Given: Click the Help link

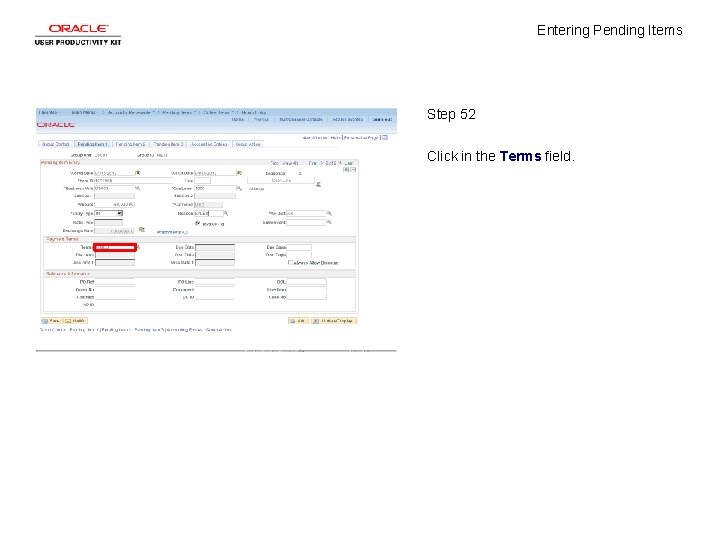Looking at the screenshot, I should click(335, 137).
